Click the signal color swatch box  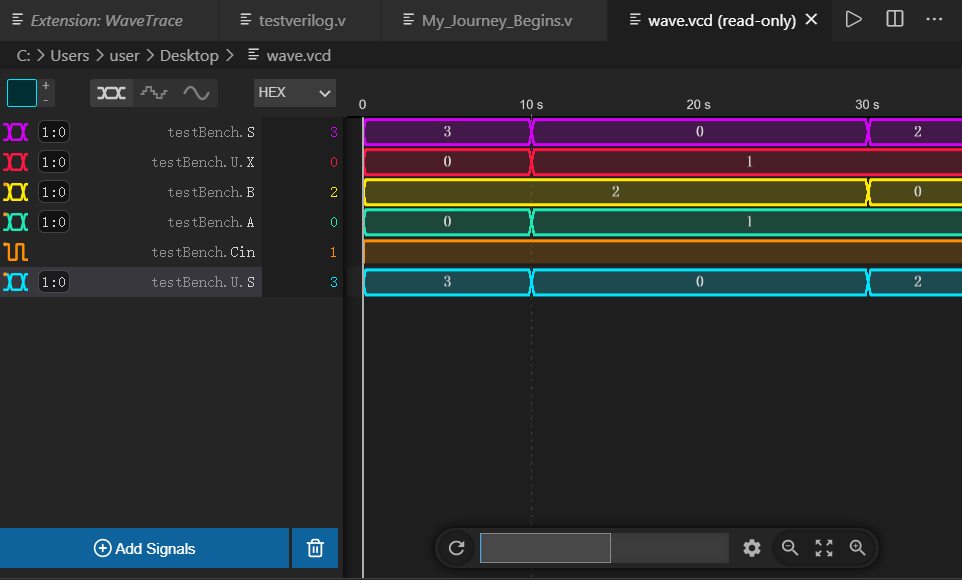21,93
